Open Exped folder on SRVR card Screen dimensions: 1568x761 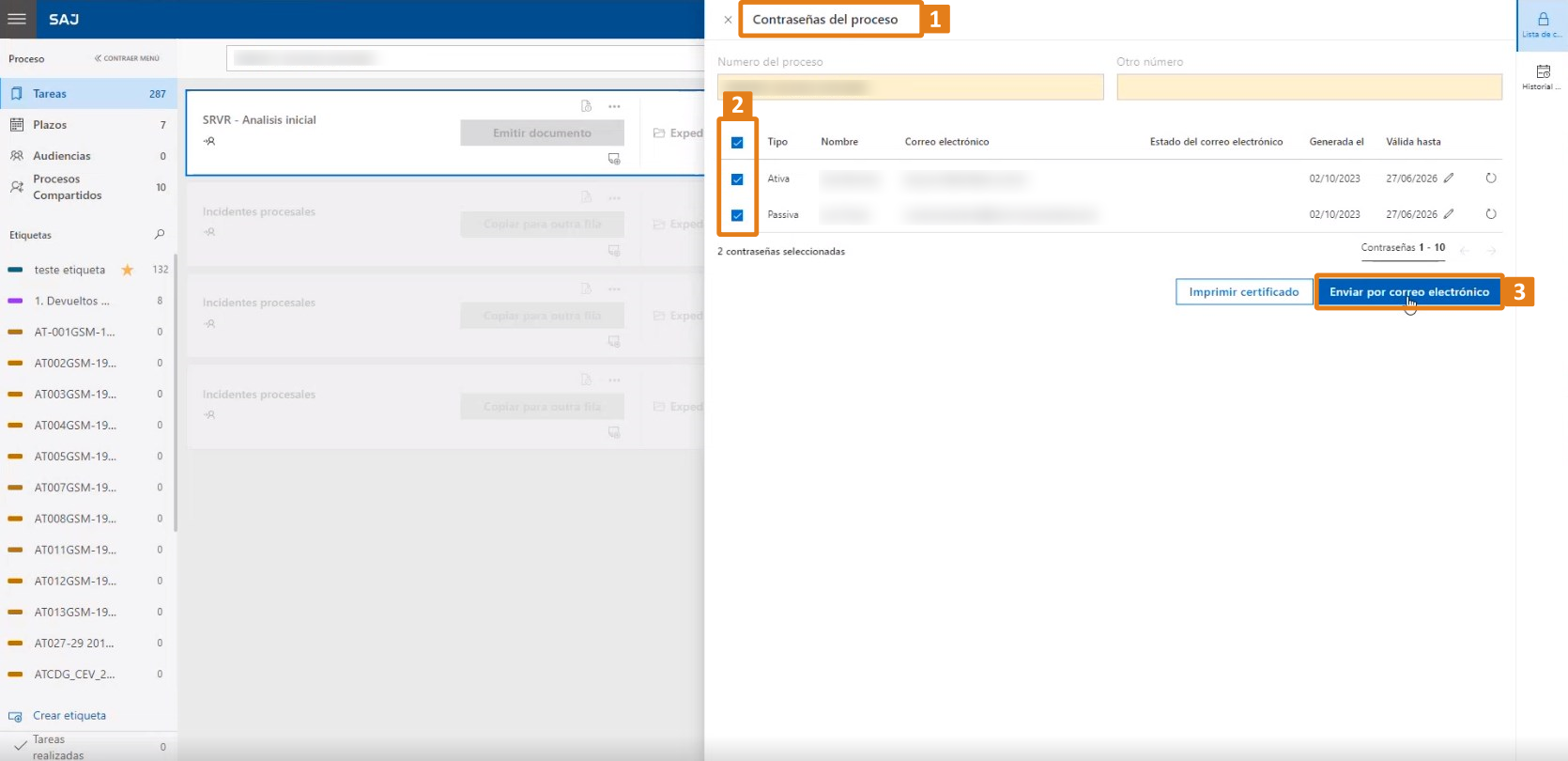pyautogui.click(x=678, y=133)
